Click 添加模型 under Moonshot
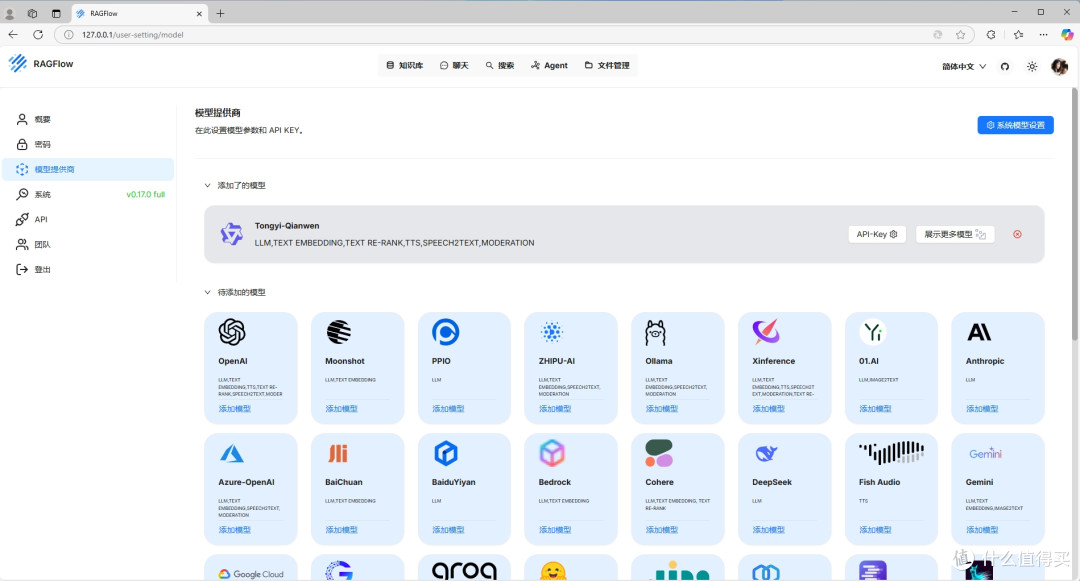1080x581 pixels. coord(342,409)
